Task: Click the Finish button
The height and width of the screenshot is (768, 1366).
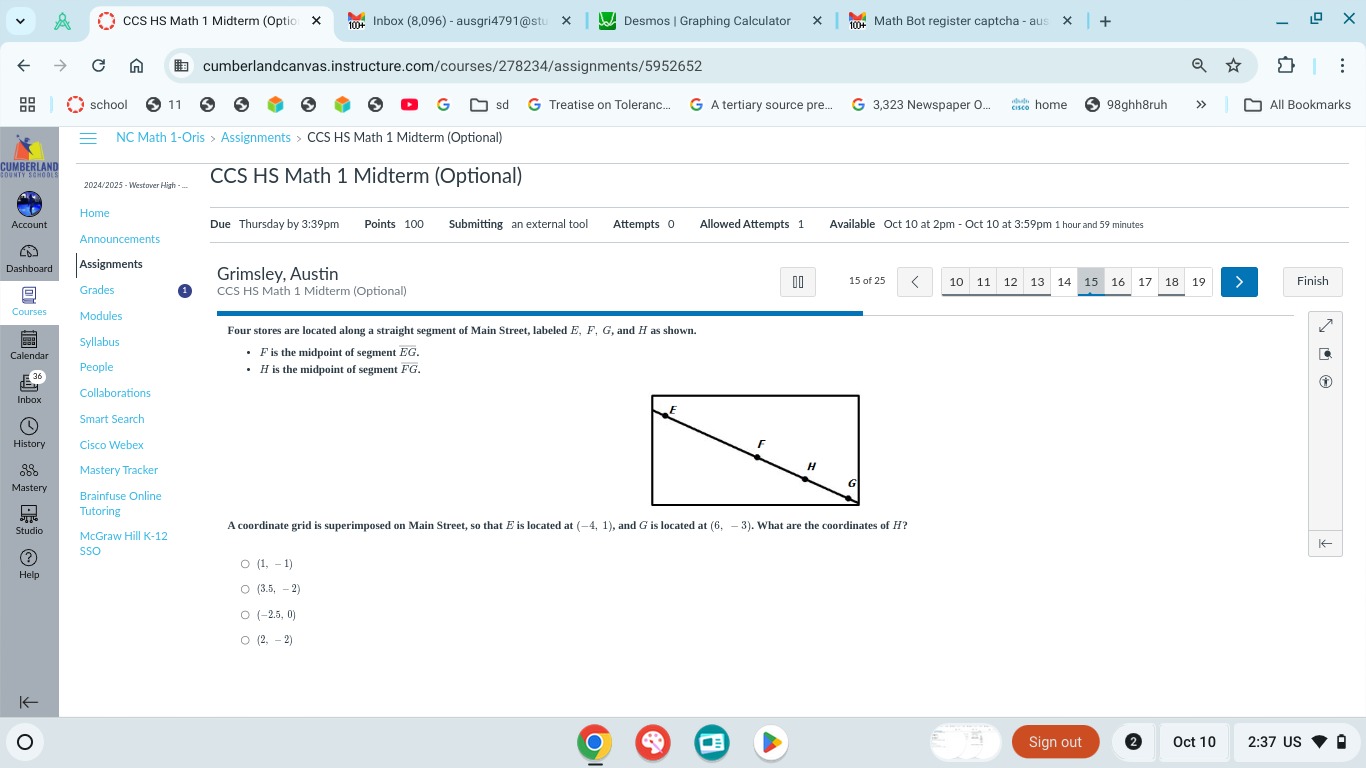Action: (1313, 282)
